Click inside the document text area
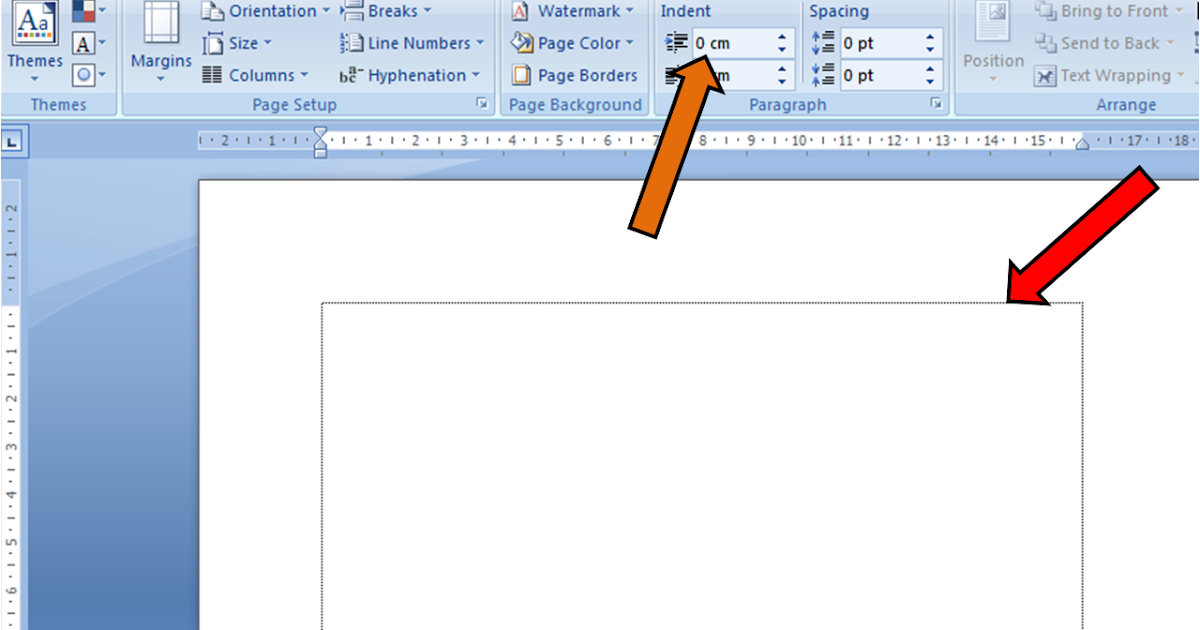Screen dimensions: 1200x630 tap(701, 465)
